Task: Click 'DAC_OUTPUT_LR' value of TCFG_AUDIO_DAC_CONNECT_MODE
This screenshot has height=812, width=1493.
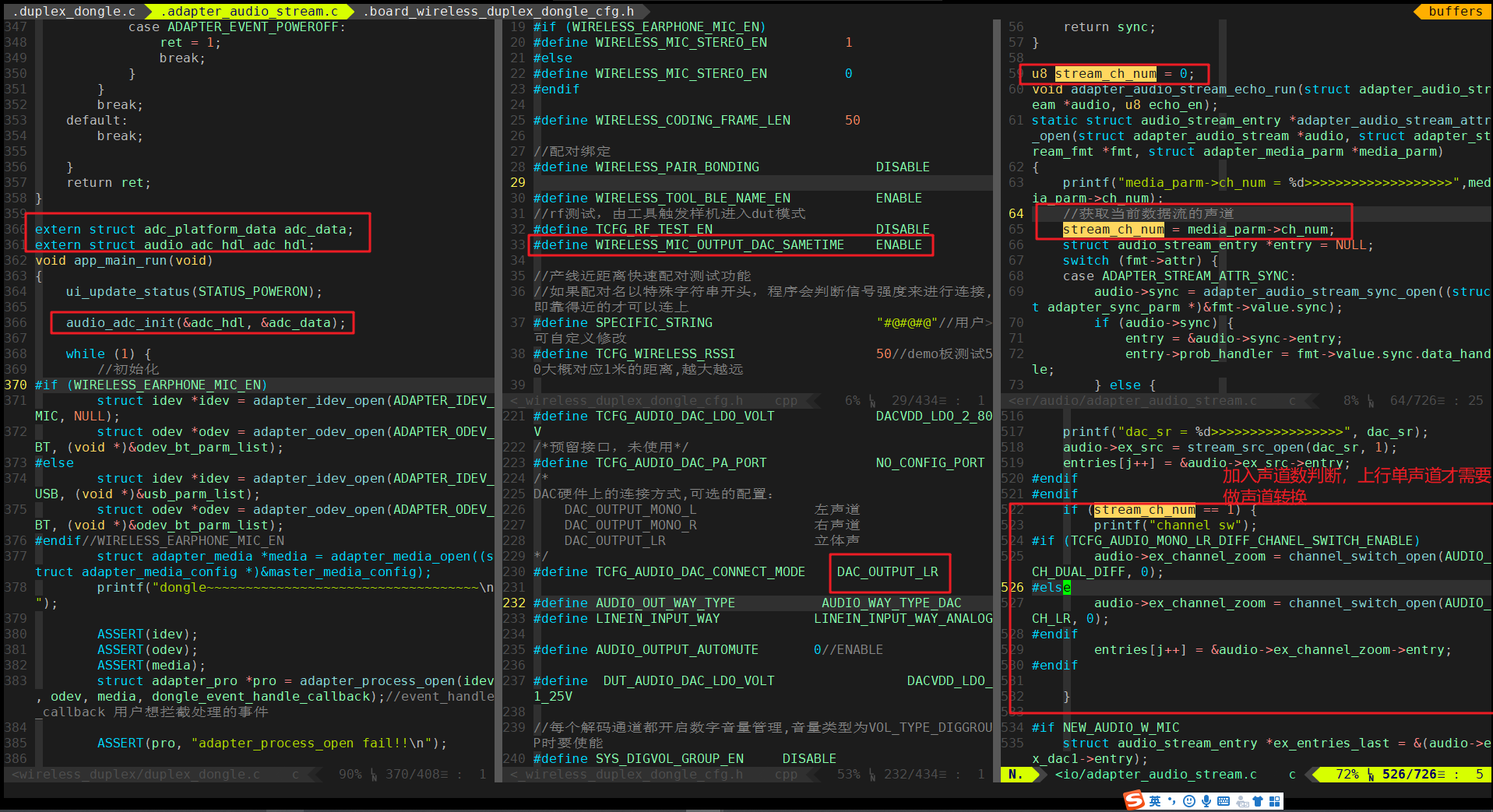Action: click(887, 571)
